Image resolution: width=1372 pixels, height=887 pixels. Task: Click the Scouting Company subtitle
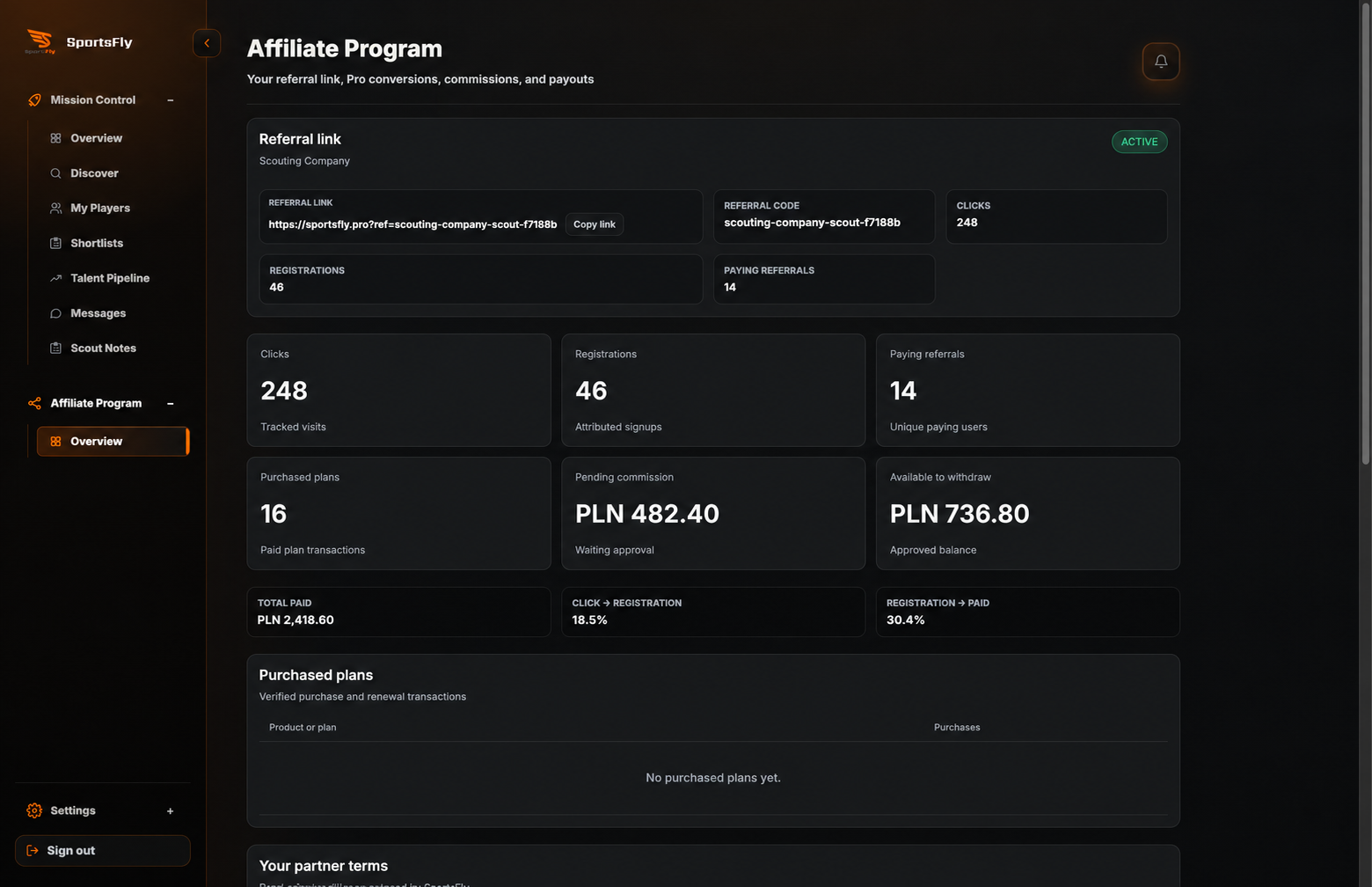point(304,161)
